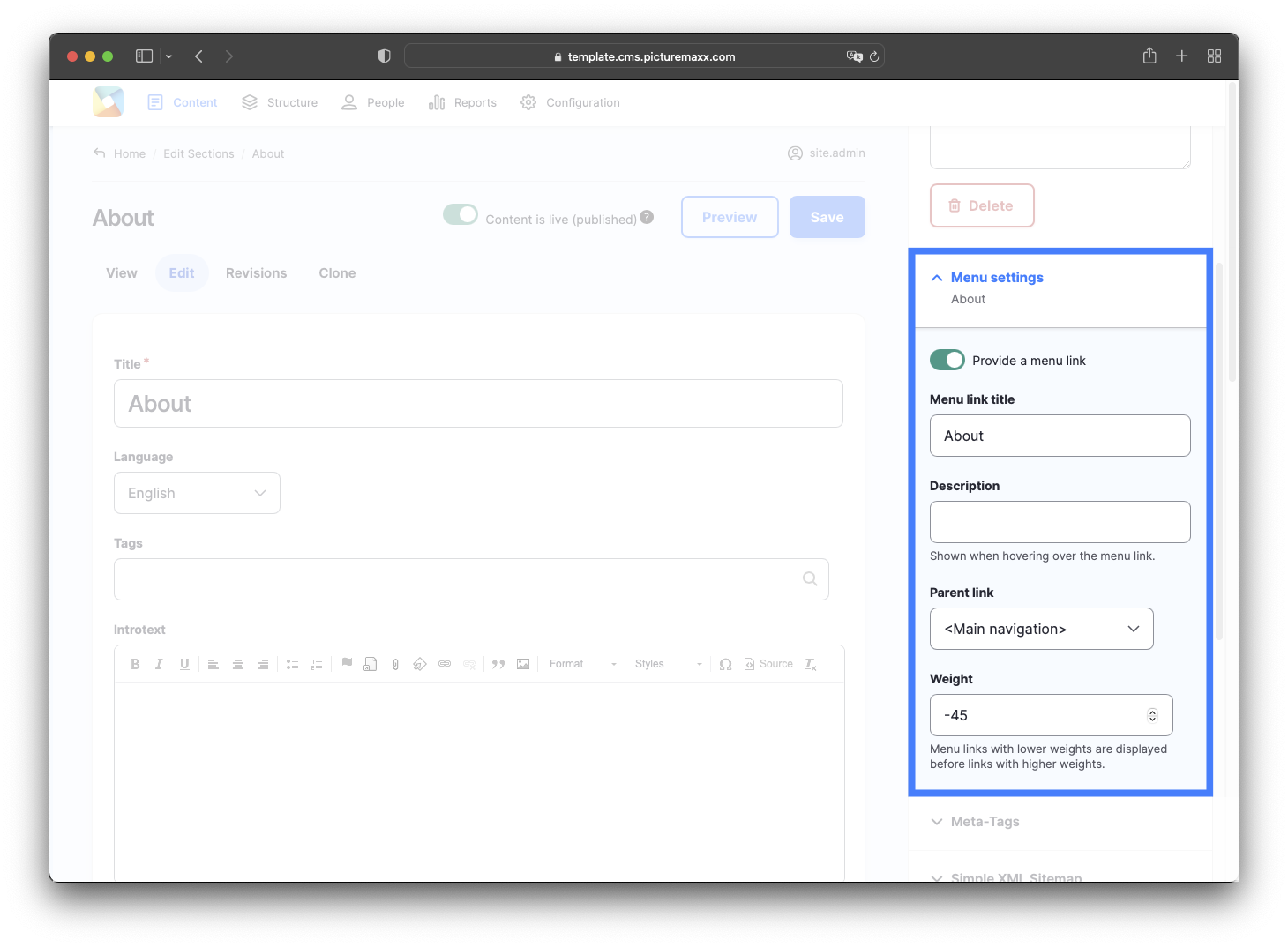Click the Preview button
This screenshot has height=947, width=1288.
point(729,217)
